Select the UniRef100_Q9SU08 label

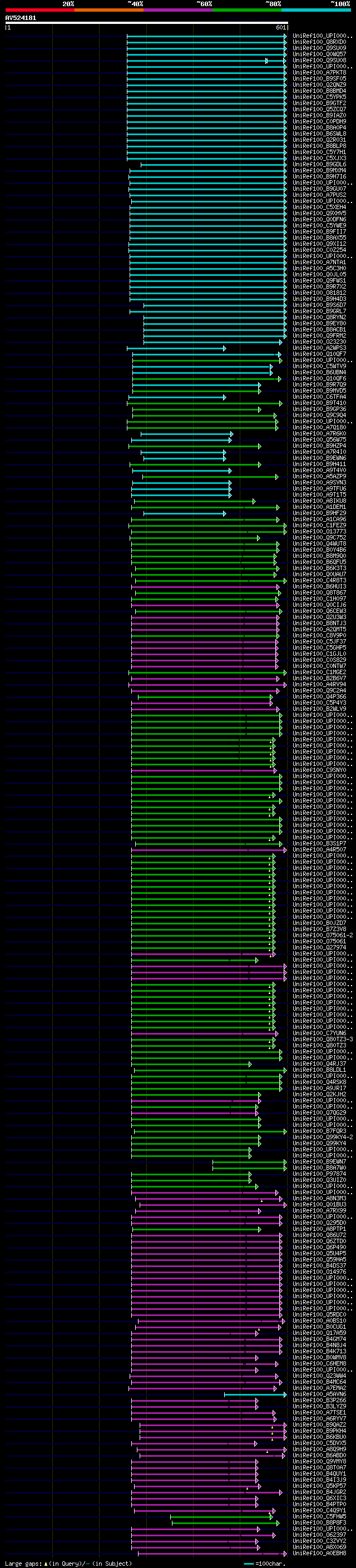pos(319,60)
